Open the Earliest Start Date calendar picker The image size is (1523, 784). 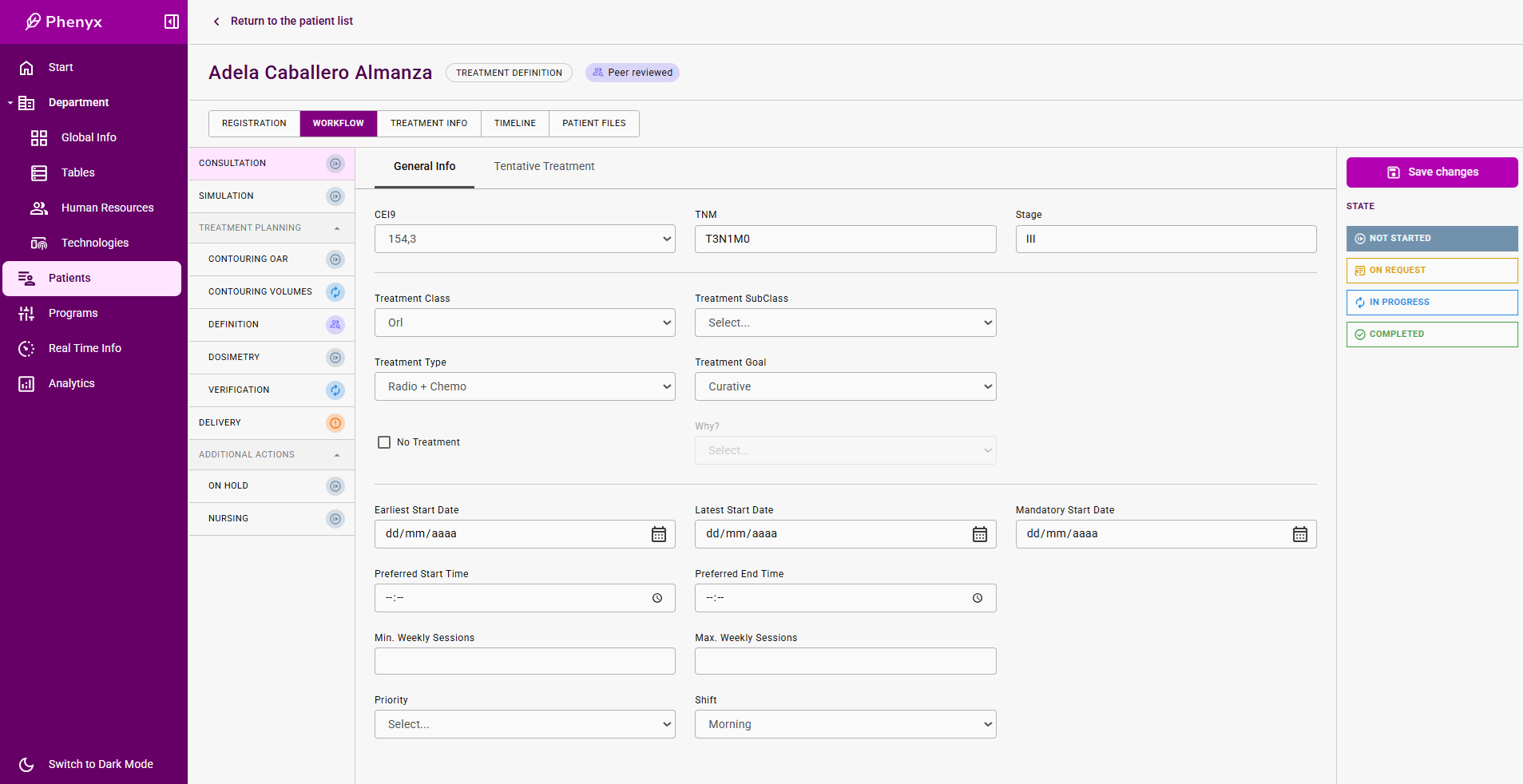click(658, 534)
